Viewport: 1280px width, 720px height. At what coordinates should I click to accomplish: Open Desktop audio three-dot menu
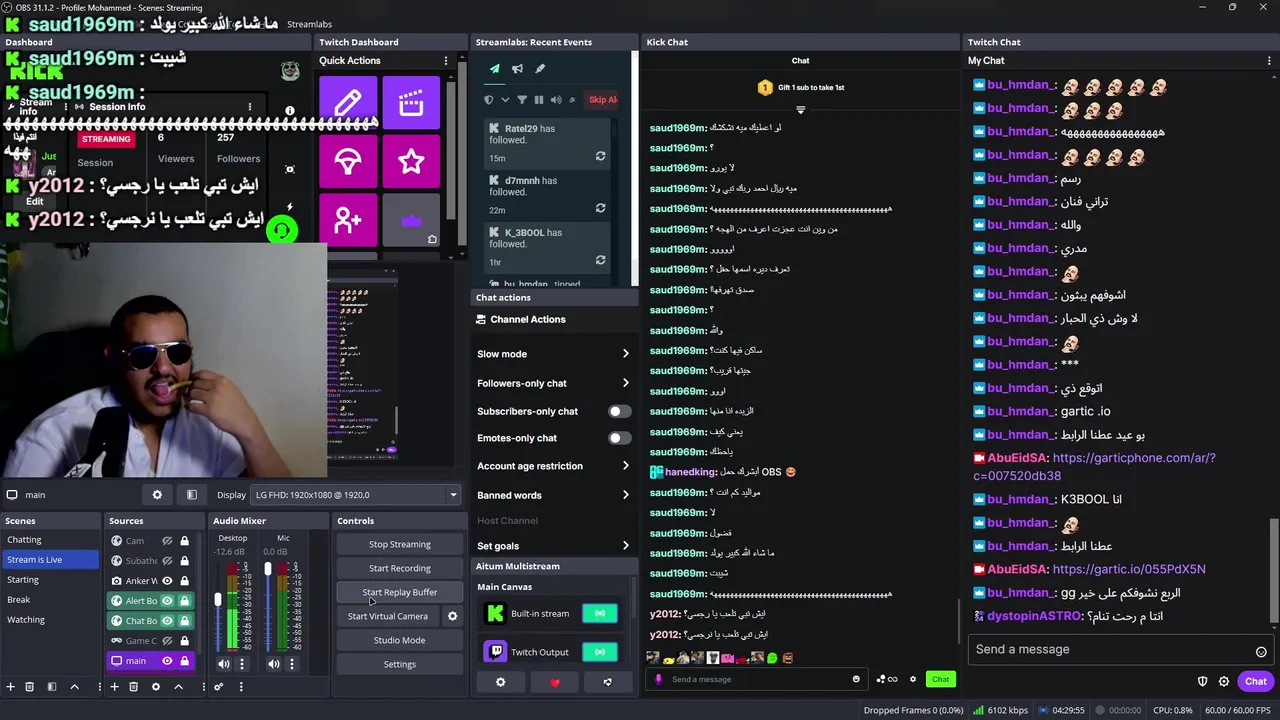point(241,663)
